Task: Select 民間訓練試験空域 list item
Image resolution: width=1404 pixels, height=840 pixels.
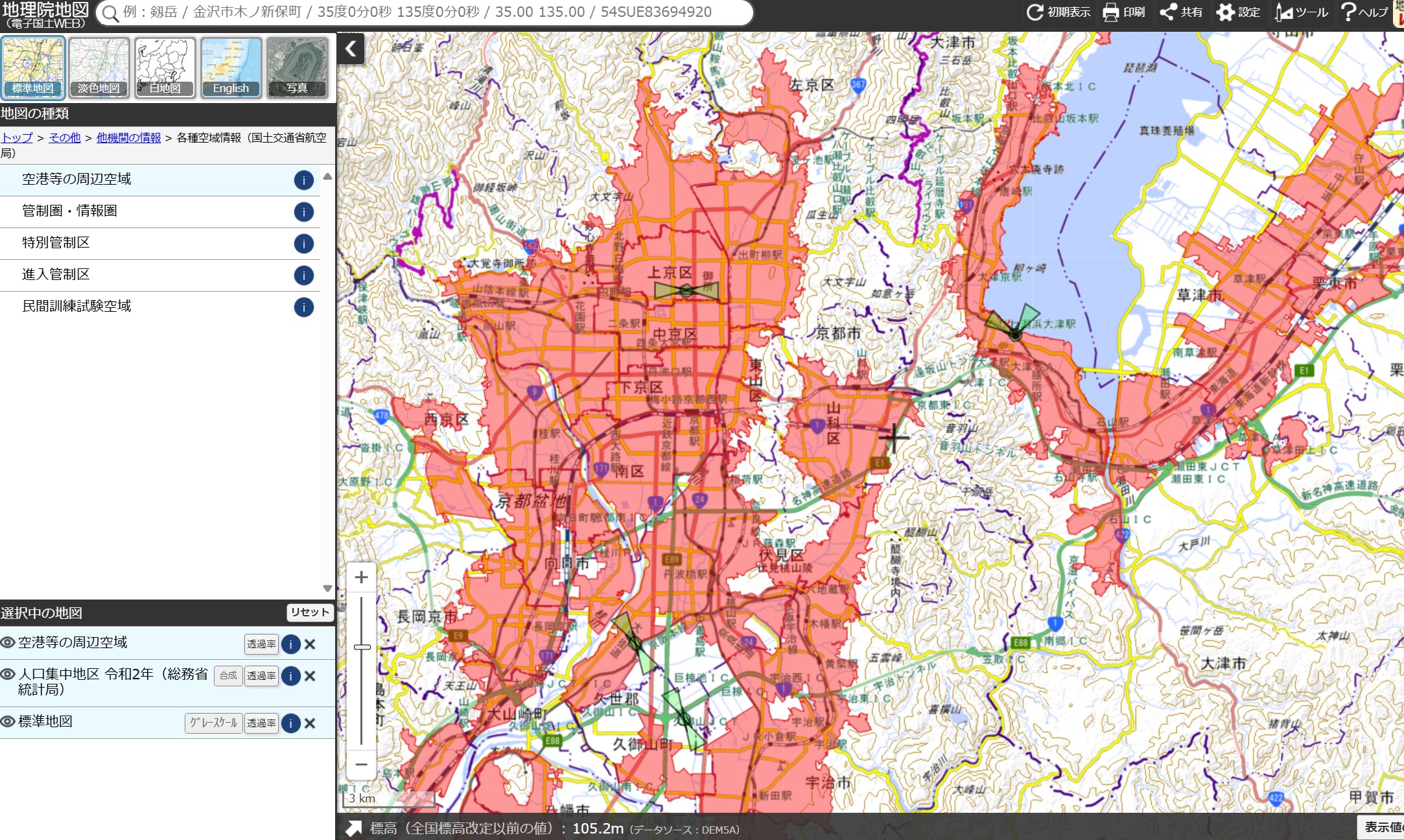Action: point(76,307)
